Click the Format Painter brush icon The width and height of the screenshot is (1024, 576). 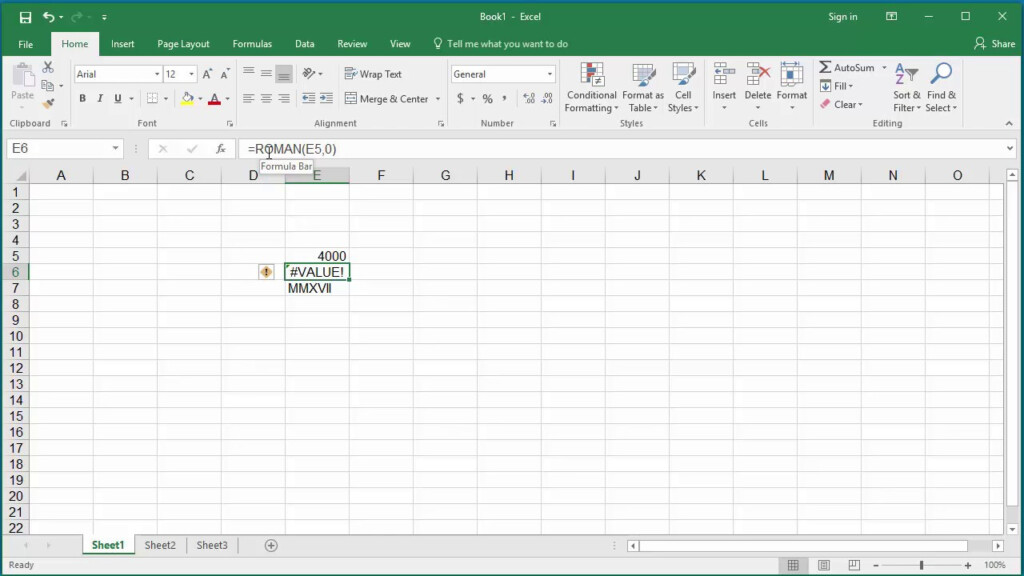coord(48,103)
